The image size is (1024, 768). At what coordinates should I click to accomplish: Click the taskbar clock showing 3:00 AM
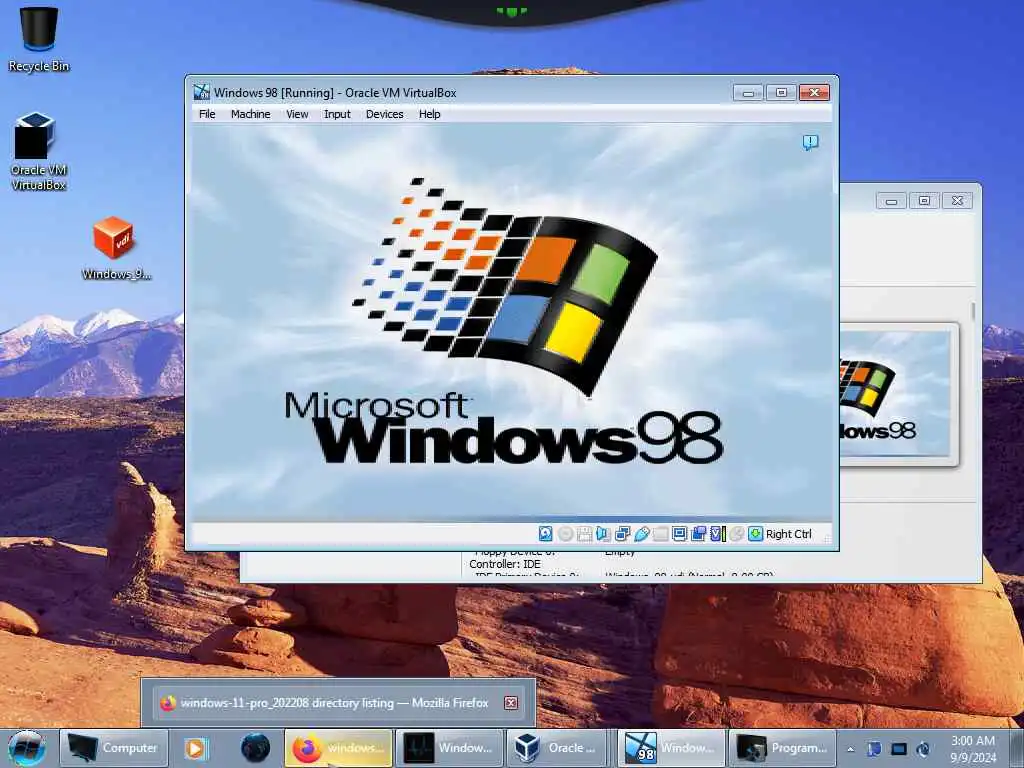[x=973, y=748]
